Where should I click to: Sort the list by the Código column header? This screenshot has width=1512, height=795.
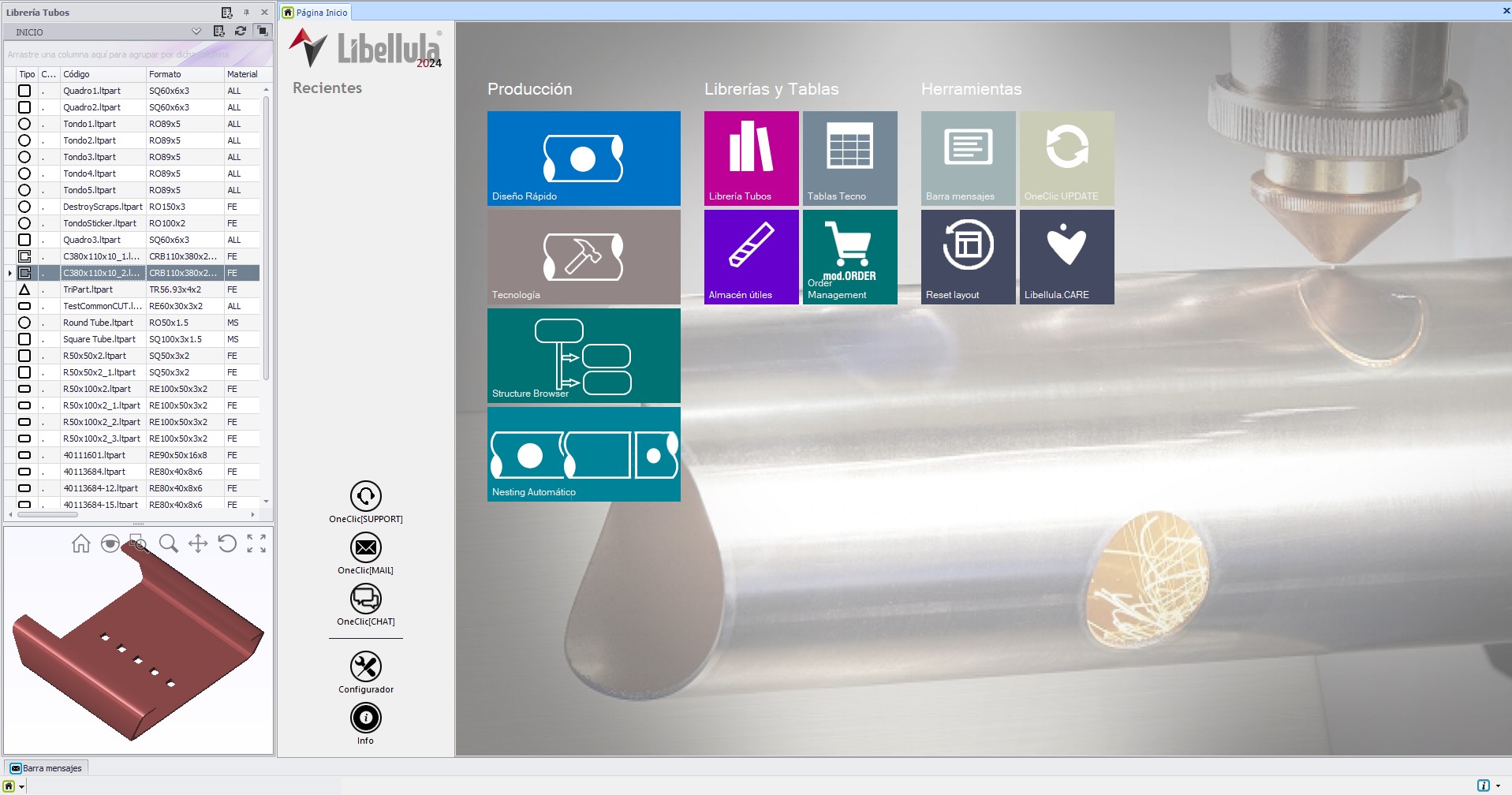(x=103, y=74)
